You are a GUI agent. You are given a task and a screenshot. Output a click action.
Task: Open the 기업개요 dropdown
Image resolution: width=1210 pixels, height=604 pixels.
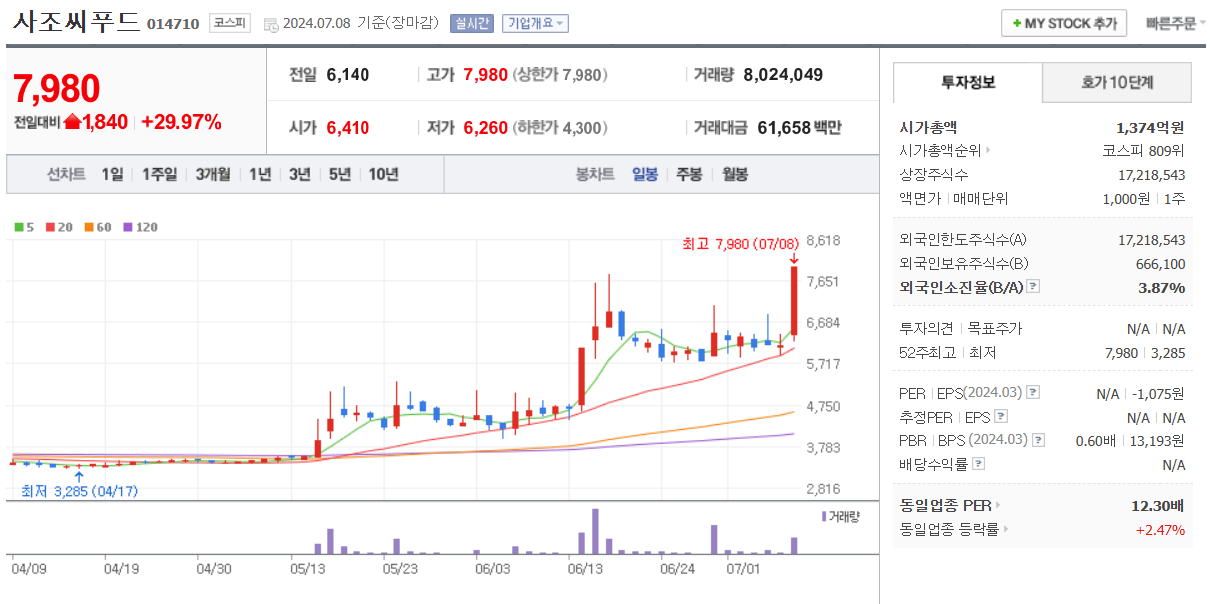535,23
